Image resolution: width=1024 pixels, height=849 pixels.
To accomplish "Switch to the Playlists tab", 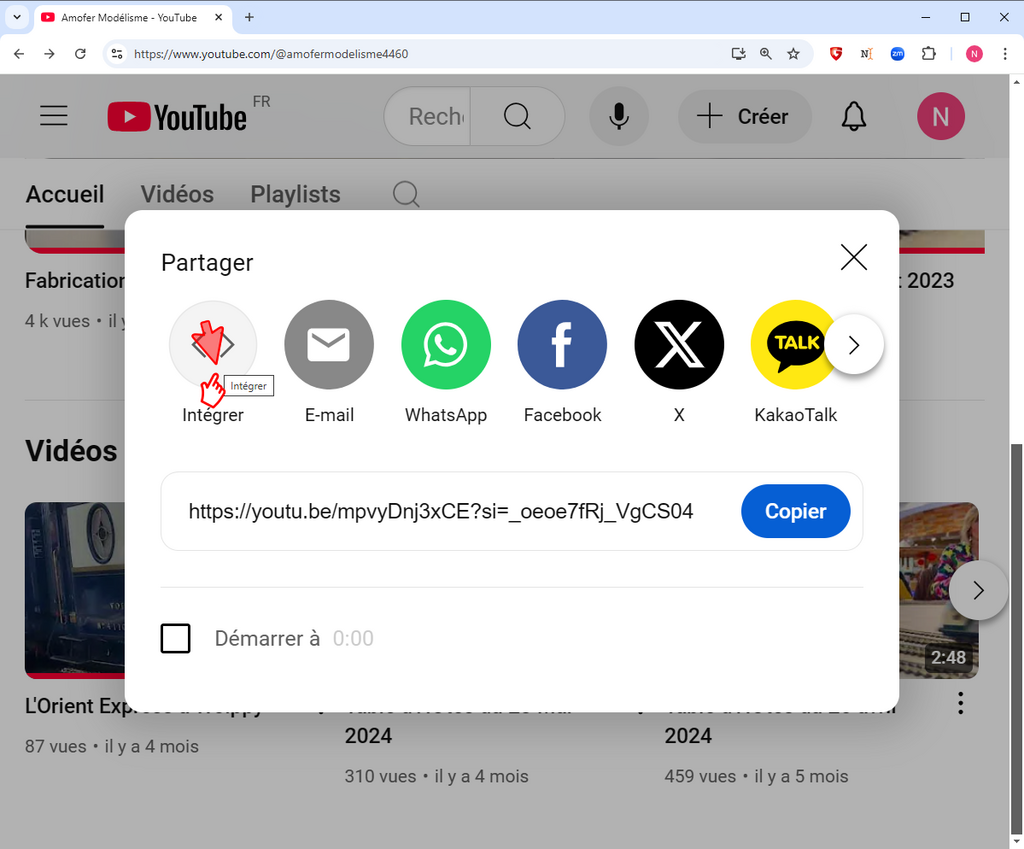I will point(295,195).
